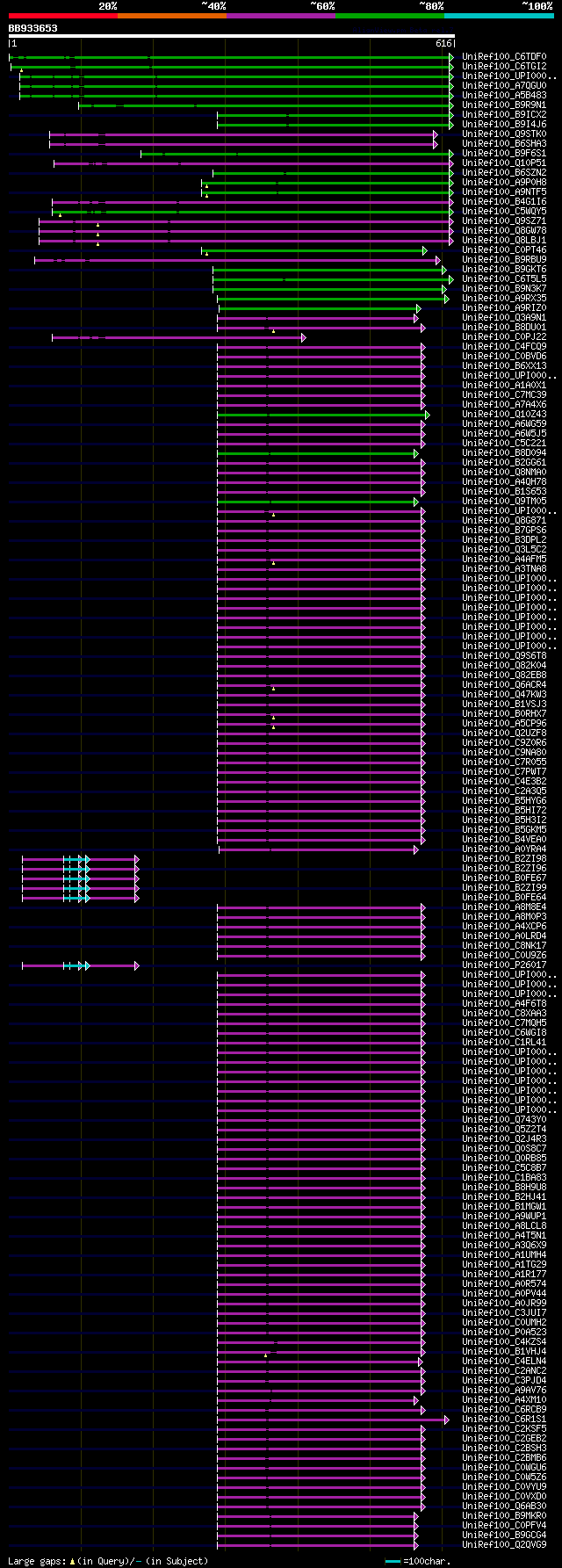Click hit label UniRef100_C8NK17
Image resolution: width=562 pixels, height=1568 pixels.
pos(505,946)
